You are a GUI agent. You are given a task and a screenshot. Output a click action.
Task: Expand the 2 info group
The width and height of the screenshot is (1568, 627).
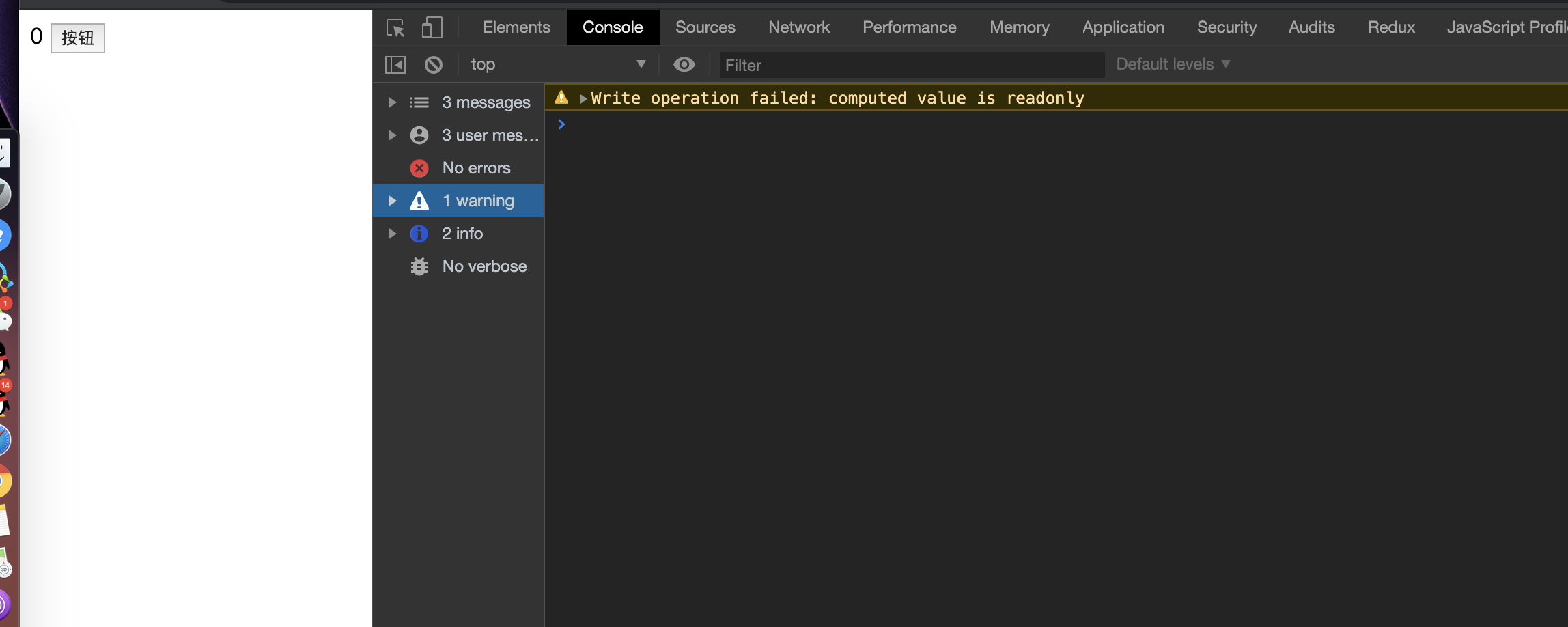click(393, 234)
